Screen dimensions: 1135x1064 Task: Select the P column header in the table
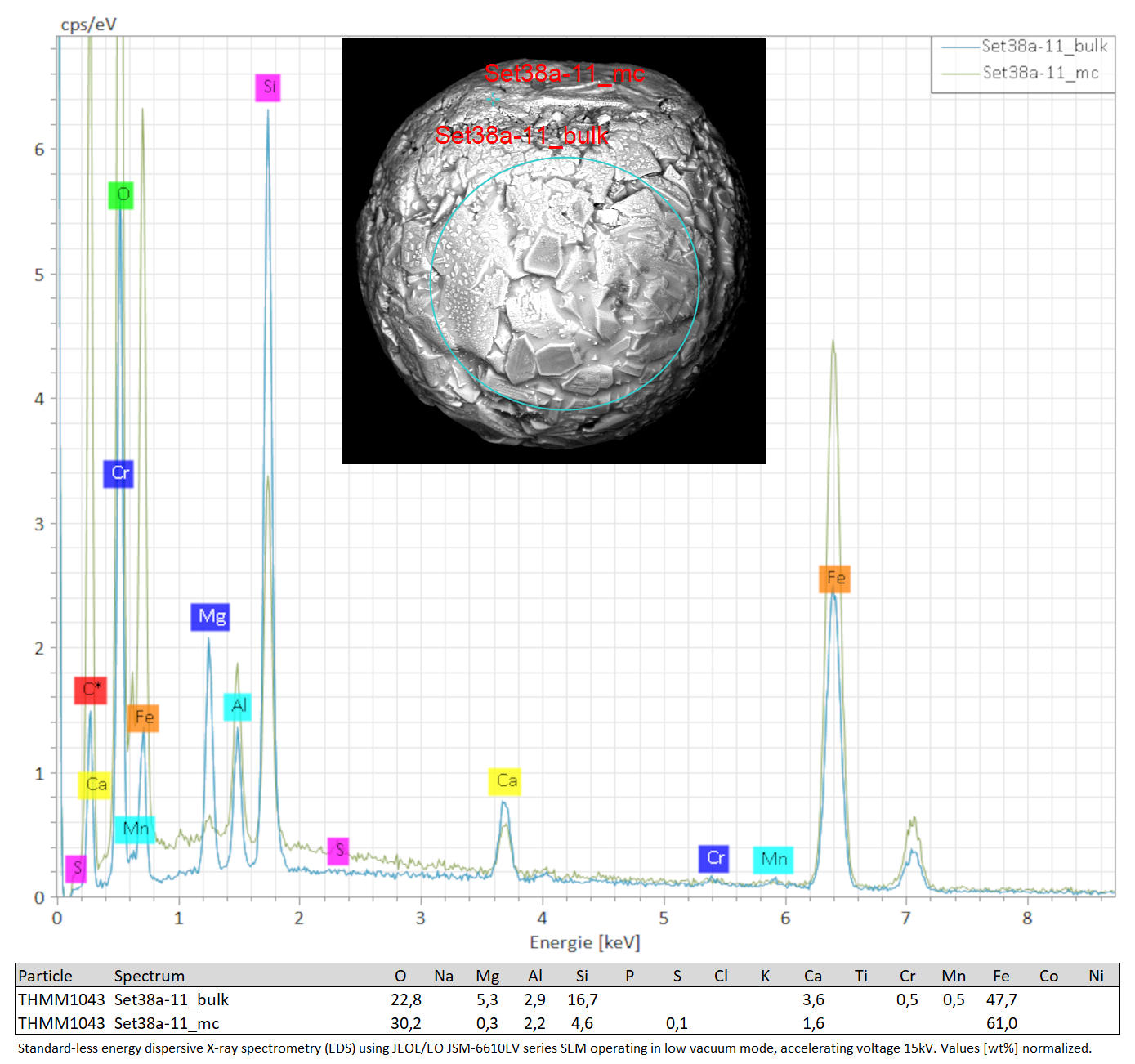click(x=629, y=976)
